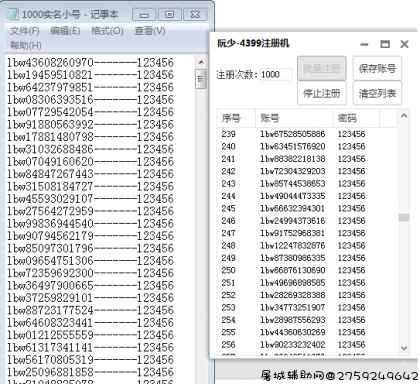Select row 241 in the account list
The width and height of the screenshot is (420, 384).
click(x=307, y=159)
